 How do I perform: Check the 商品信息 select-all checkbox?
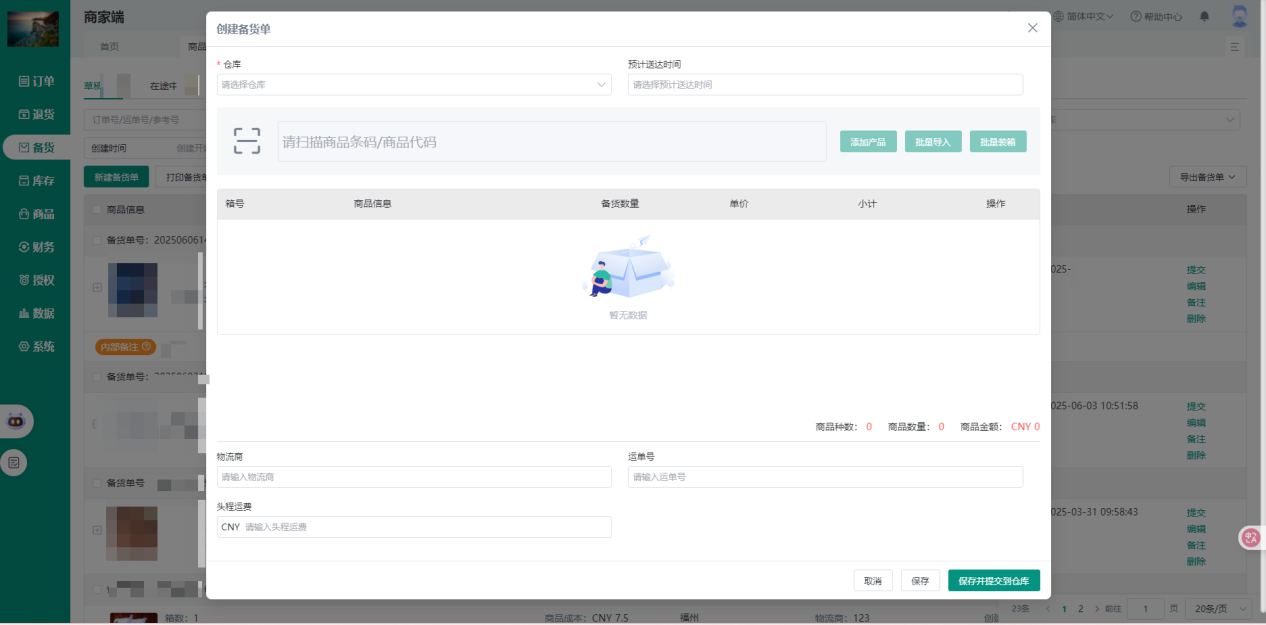(97, 210)
